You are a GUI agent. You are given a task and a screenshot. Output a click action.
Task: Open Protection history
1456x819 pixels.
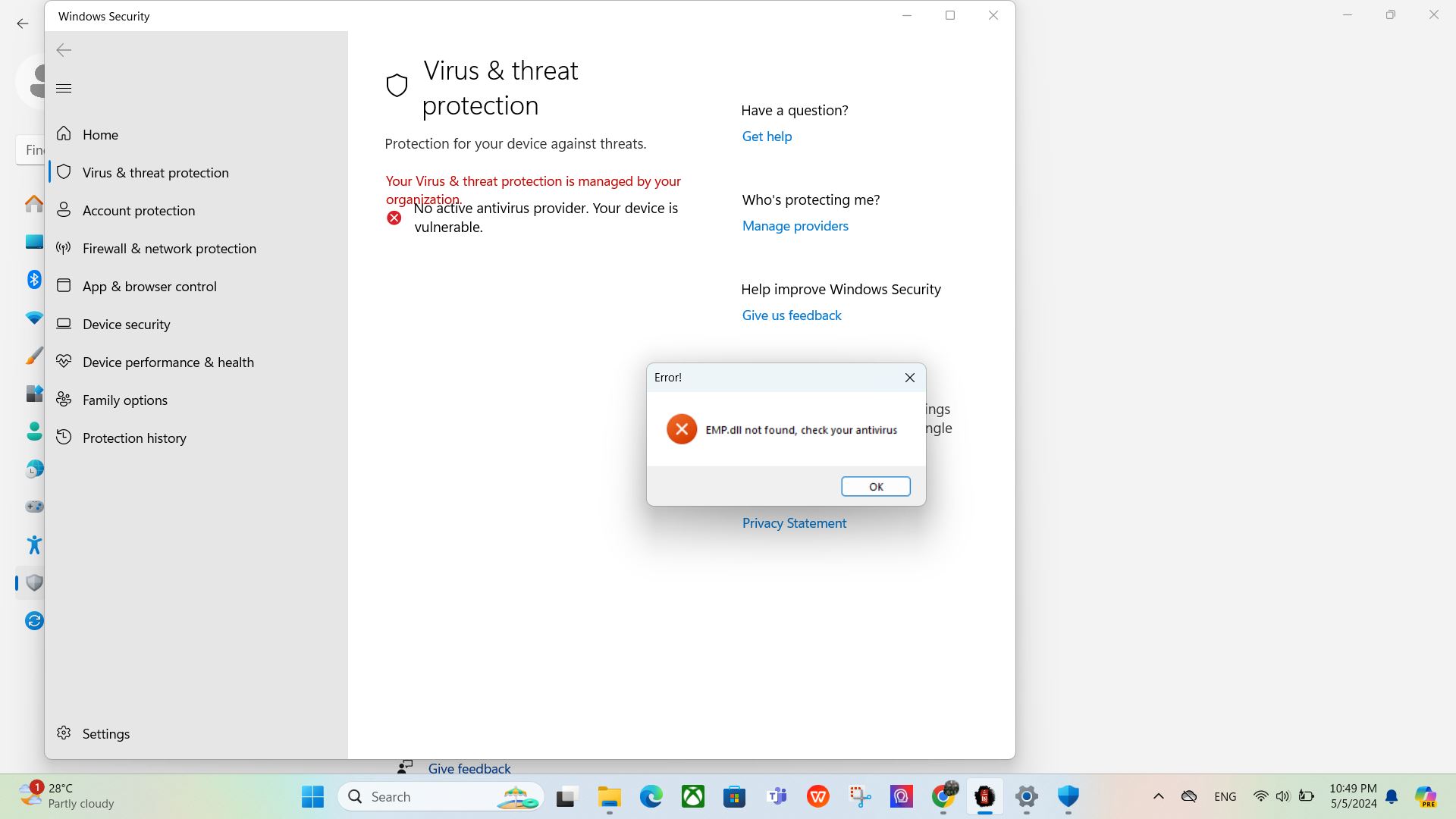click(x=133, y=438)
